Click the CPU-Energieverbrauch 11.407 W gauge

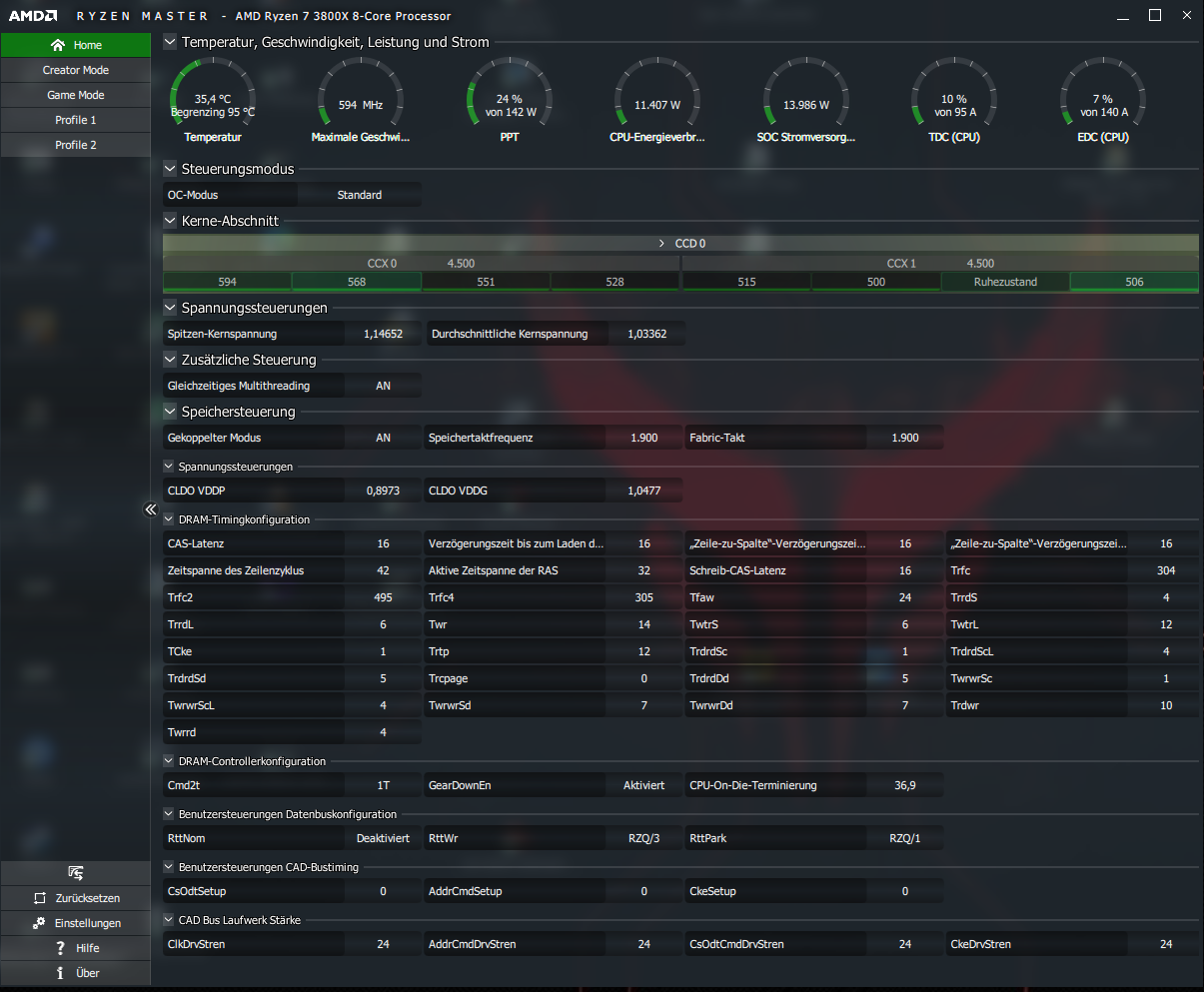point(657,100)
